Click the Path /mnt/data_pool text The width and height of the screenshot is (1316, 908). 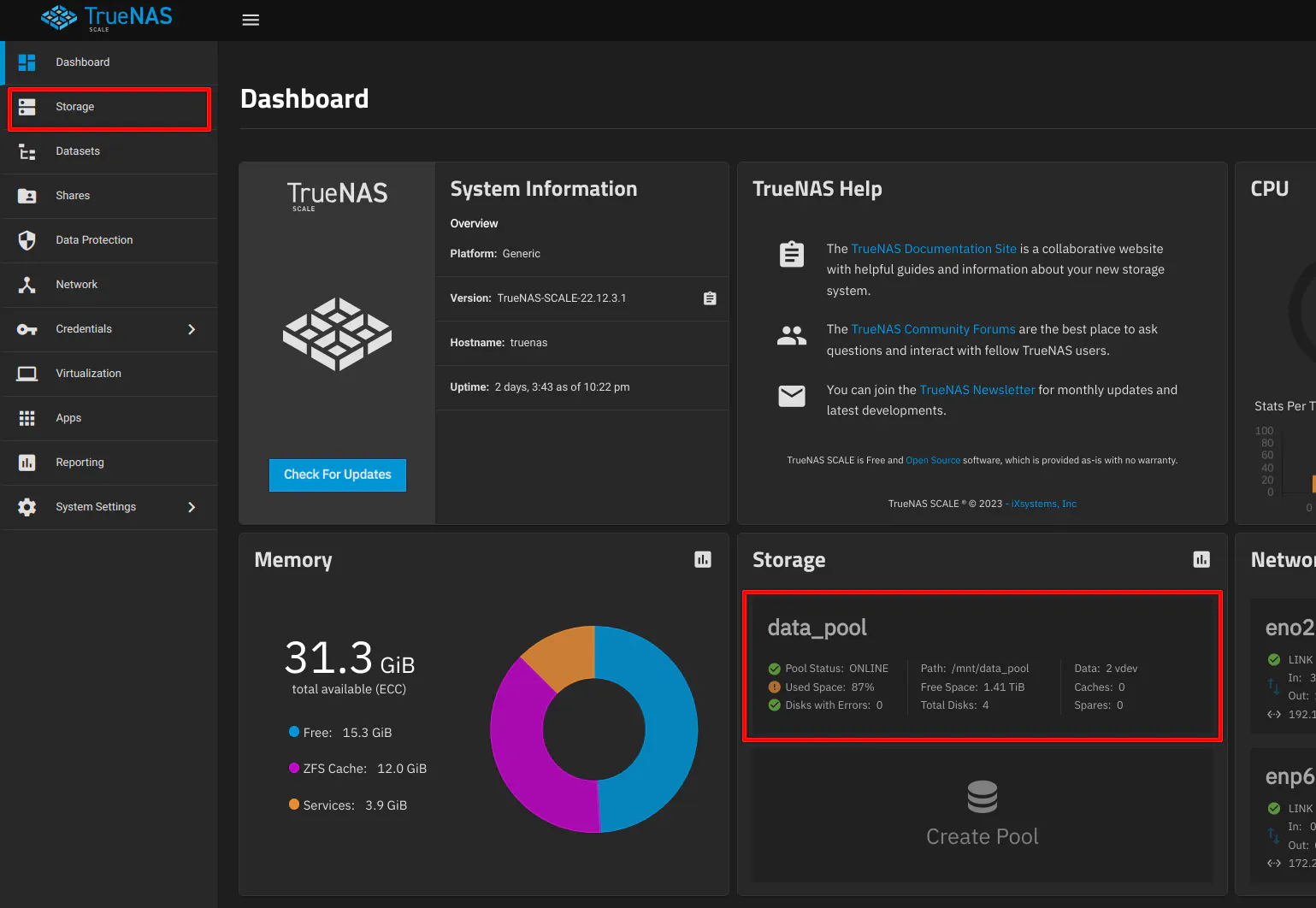pos(975,669)
